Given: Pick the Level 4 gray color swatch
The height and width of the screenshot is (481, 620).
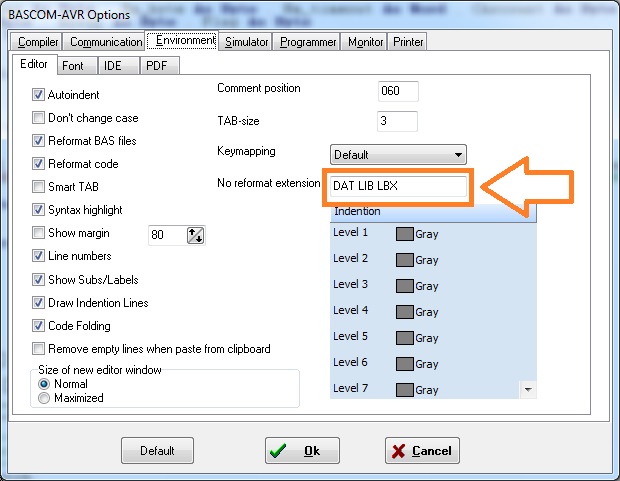Looking at the screenshot, I should click(x=405, y=312).
